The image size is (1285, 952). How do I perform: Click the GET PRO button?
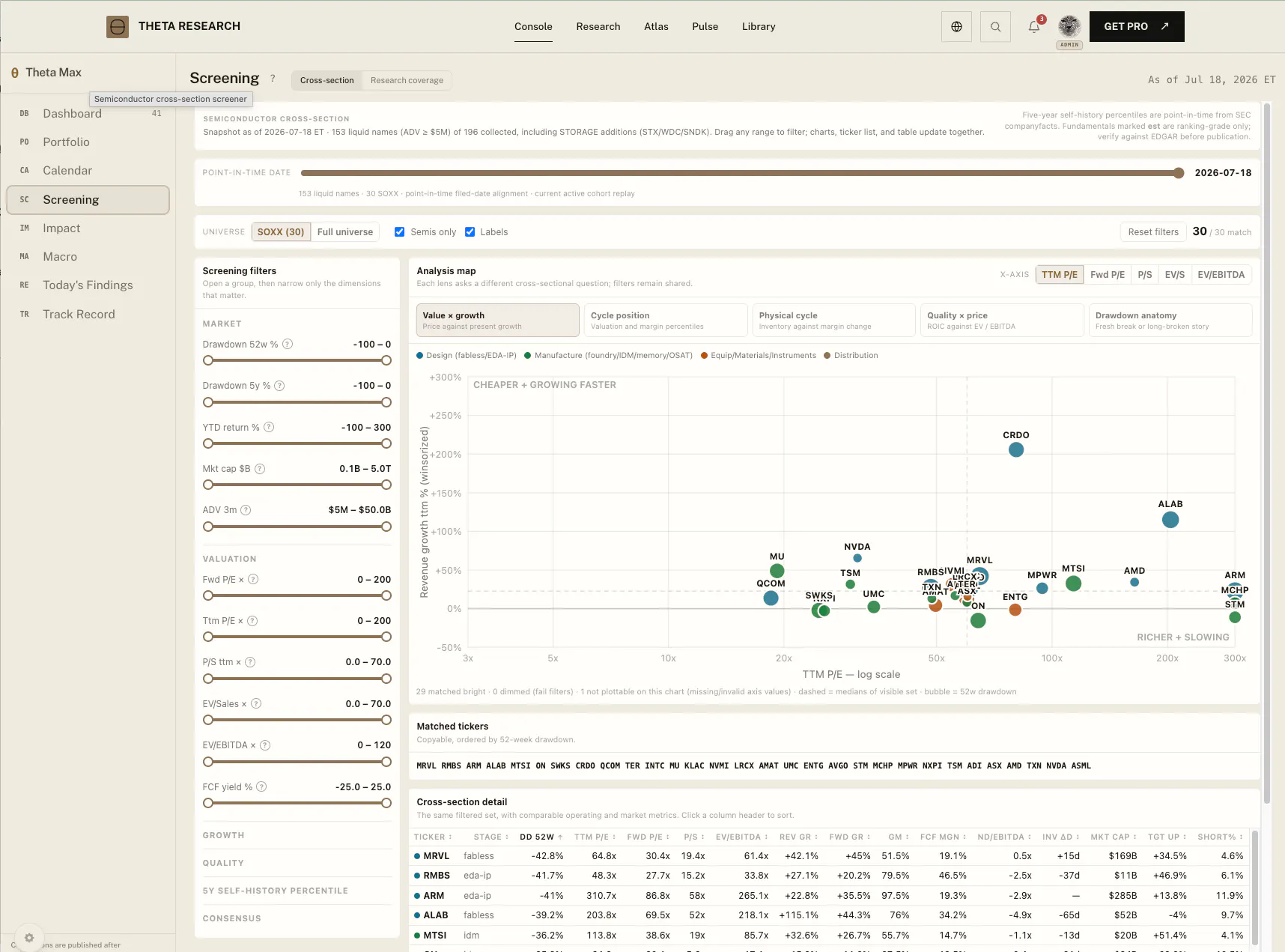coord(1137,27)
